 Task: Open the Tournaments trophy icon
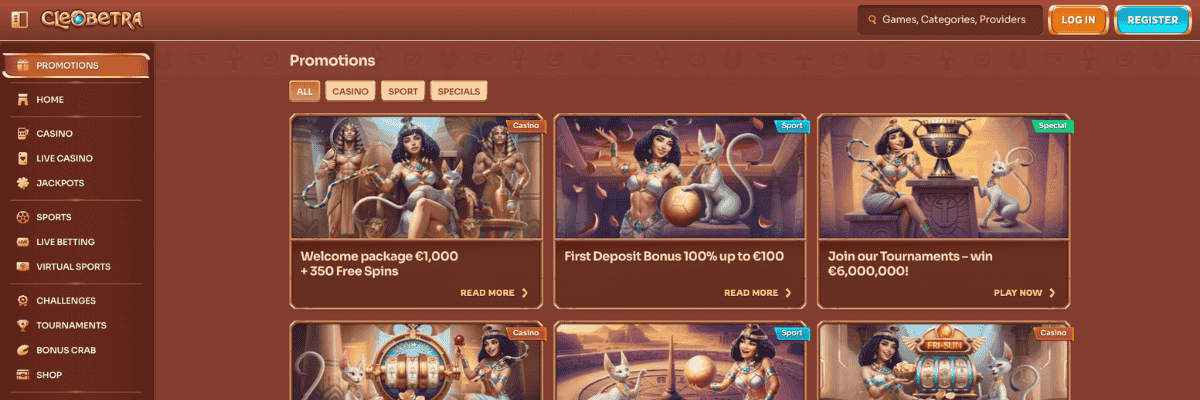click(x=23, y=325)
